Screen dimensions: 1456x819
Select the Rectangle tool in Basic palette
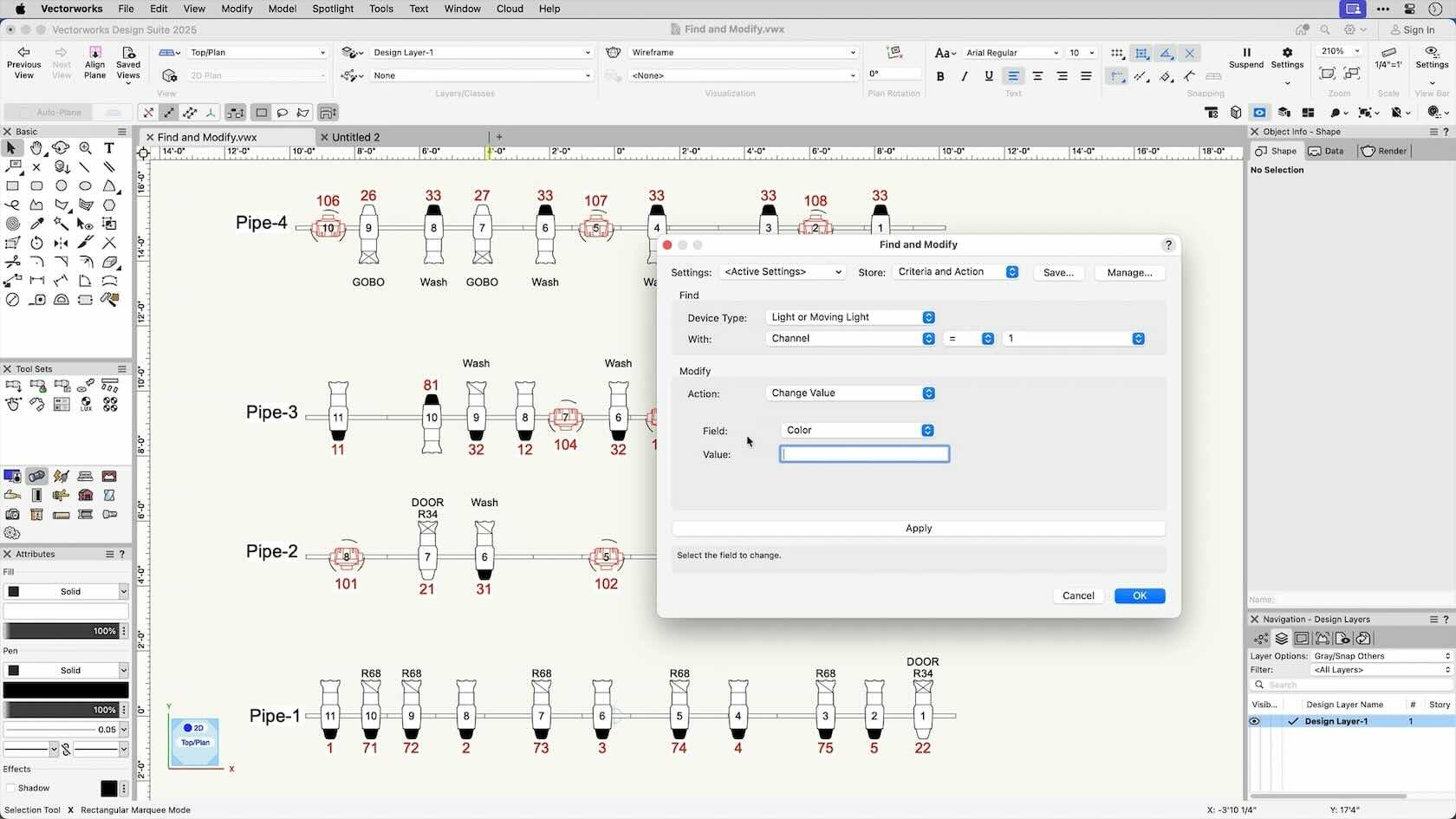click(x=12, y=186)
